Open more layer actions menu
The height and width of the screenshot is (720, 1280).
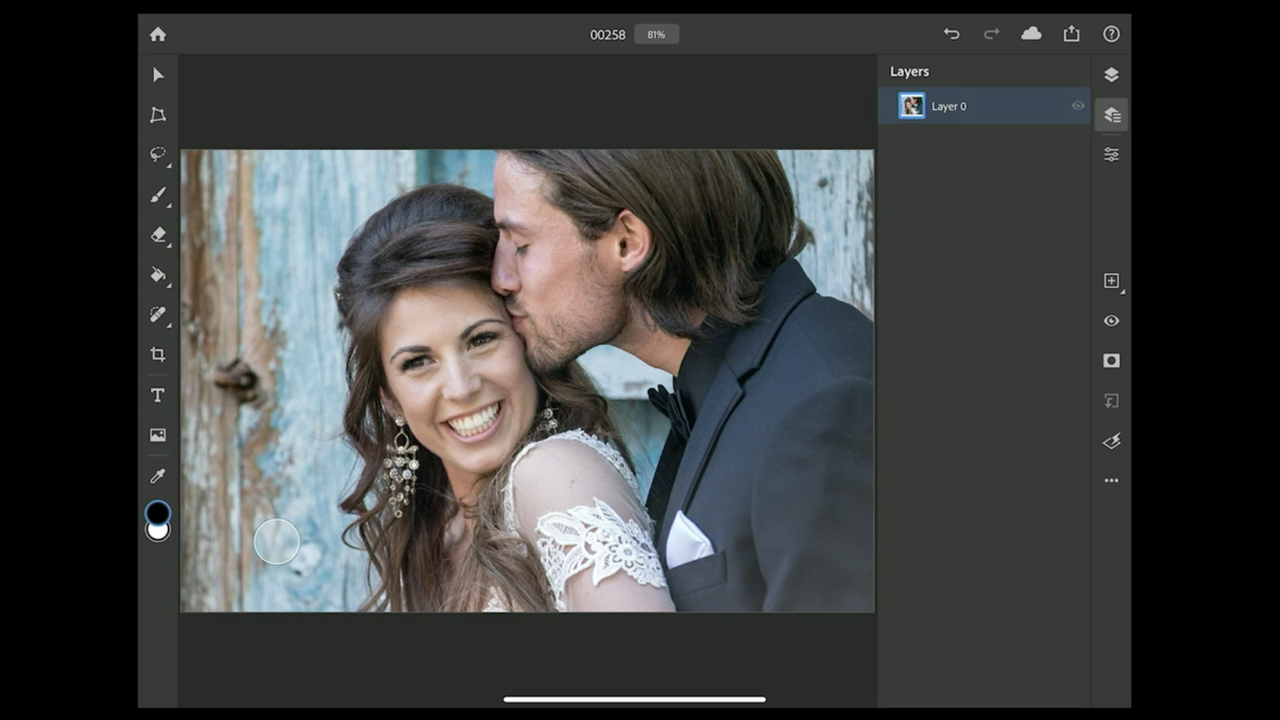(1111, 481)
